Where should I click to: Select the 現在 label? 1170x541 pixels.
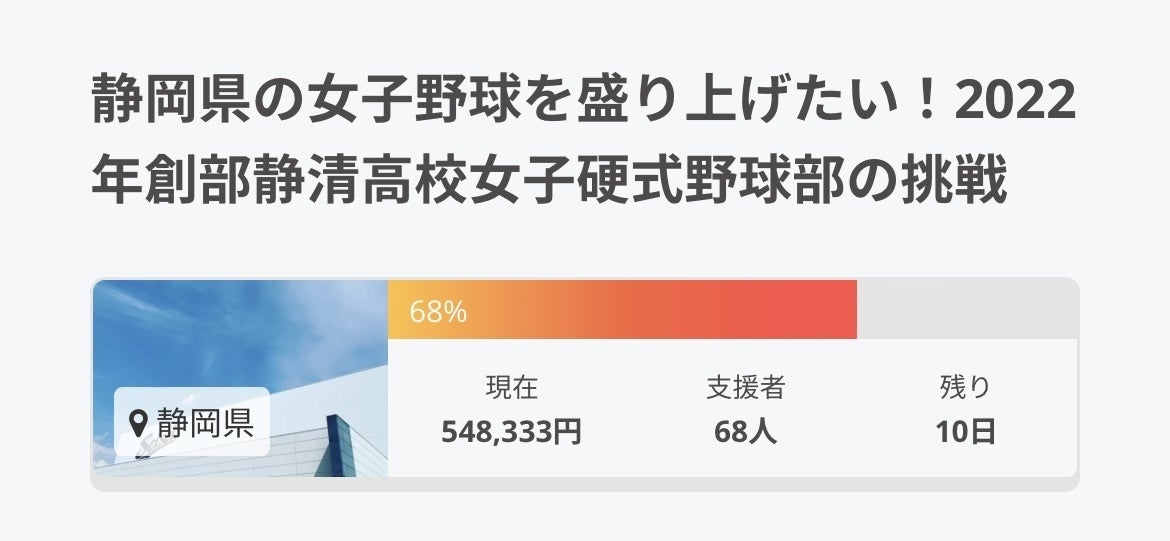511,388
